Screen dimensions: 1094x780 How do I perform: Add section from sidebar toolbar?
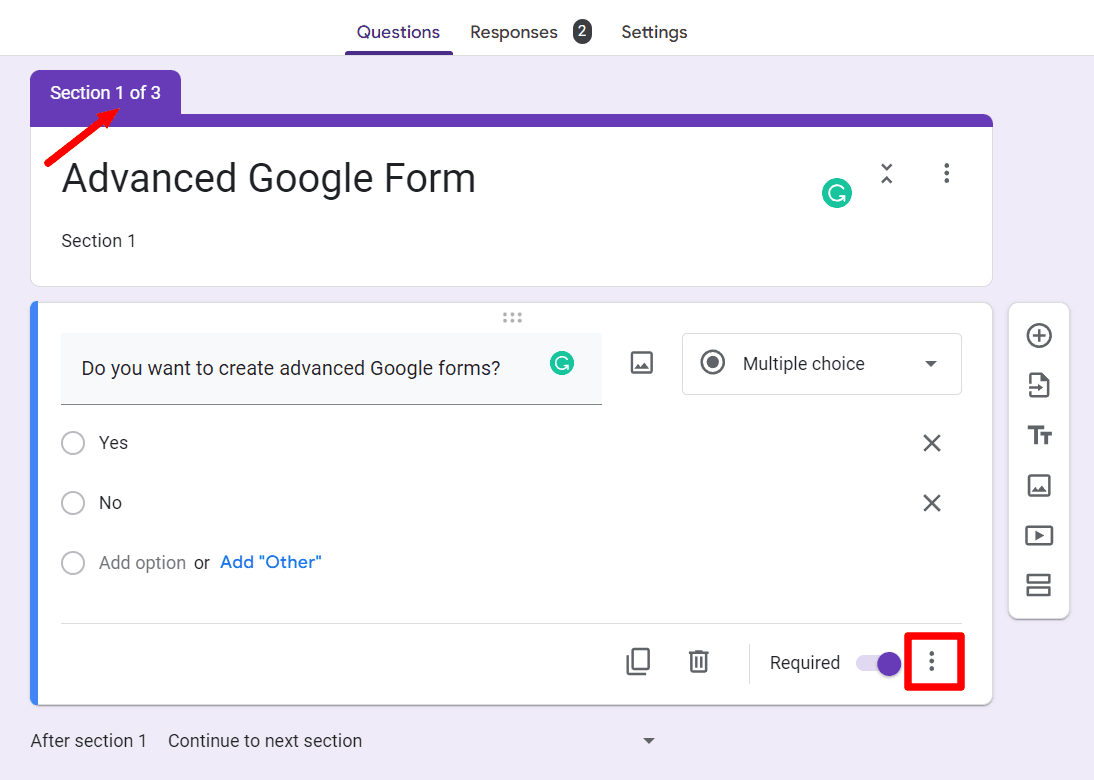pyautogui.click(x=1039, y=585)
